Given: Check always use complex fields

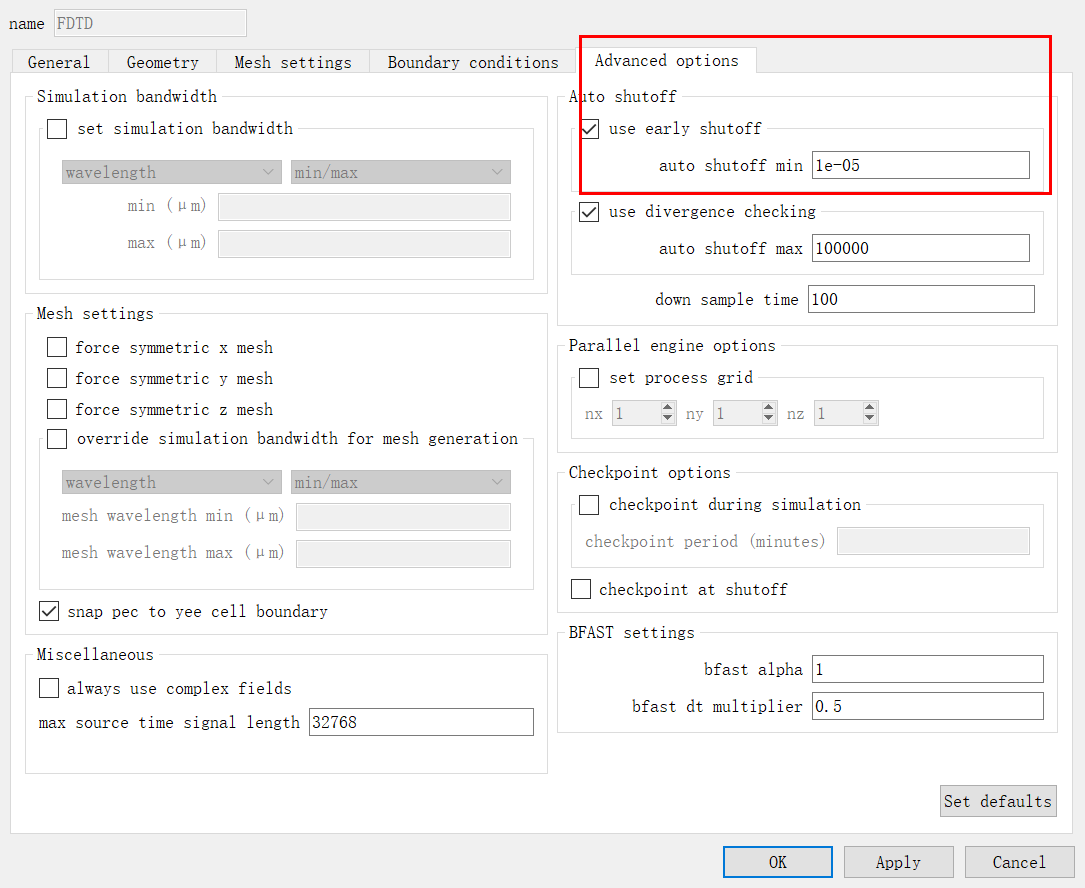Looking at the screenshot, I should click(x=49, y=688).
